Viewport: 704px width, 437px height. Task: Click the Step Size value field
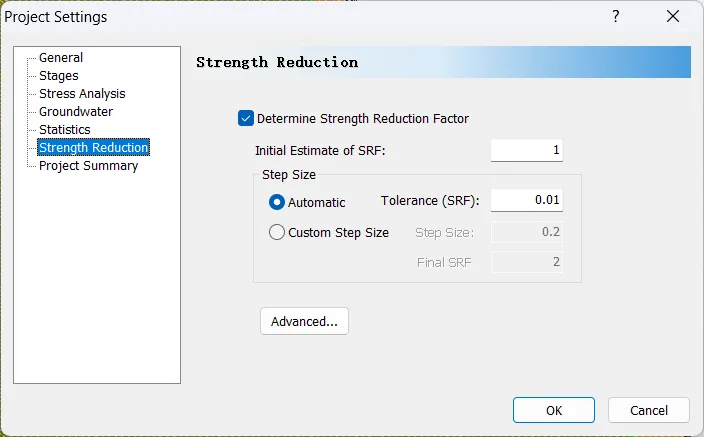526,233
